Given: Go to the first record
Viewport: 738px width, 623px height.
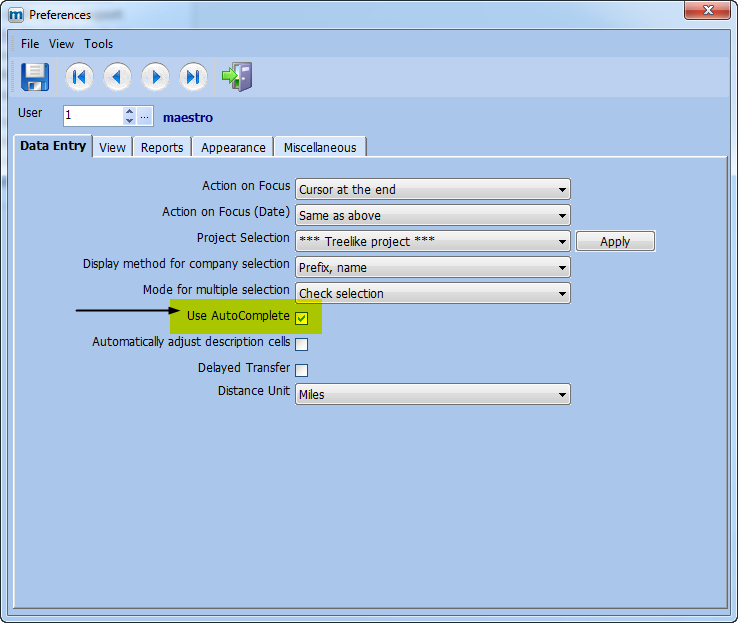Looking at the screenshot, I should [79, 77].
